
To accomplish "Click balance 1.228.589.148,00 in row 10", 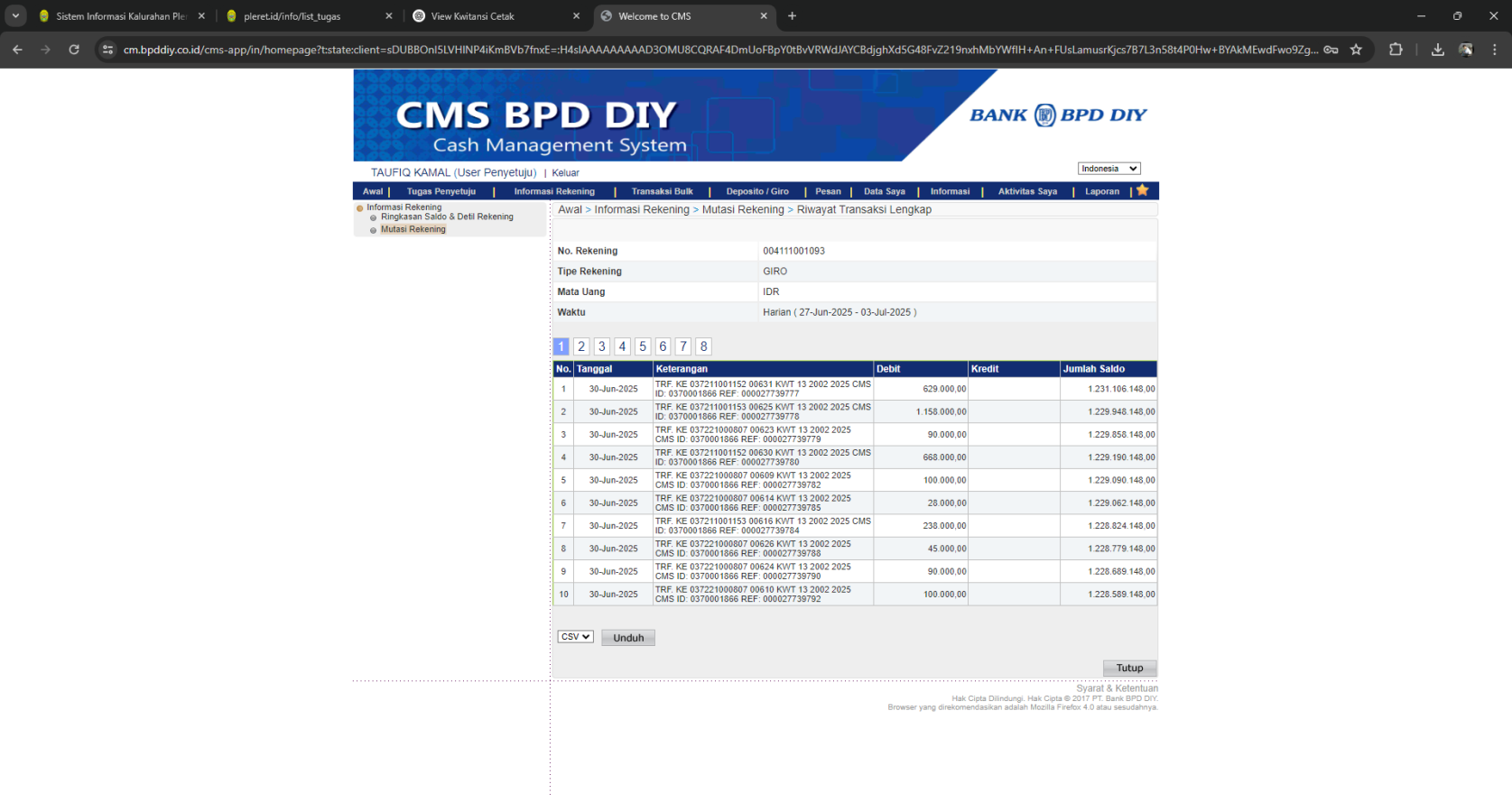I will click(1121, 595).
